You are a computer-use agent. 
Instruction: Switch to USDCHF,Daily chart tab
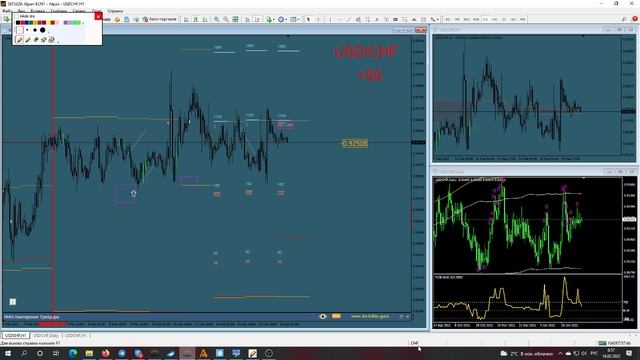tap(46, 336)
